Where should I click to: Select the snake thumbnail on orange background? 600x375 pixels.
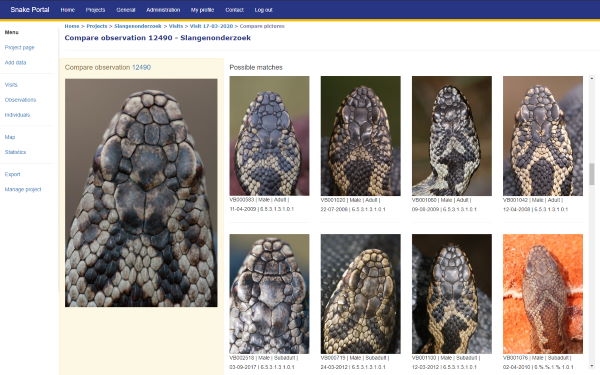[x=543, y=294]
